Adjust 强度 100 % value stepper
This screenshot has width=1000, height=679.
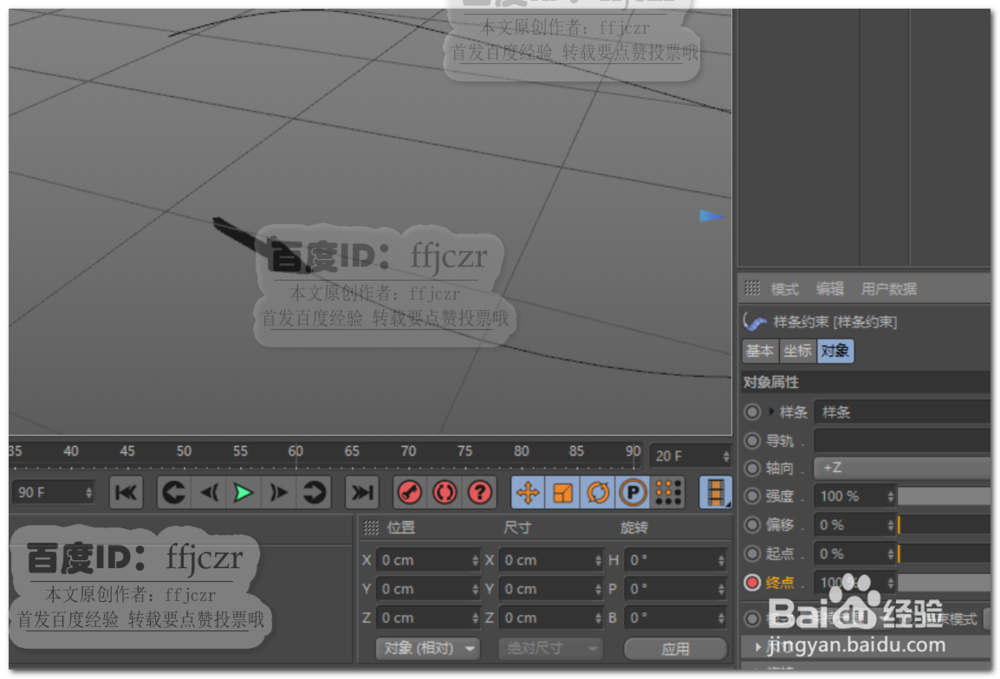coord(890,496)
